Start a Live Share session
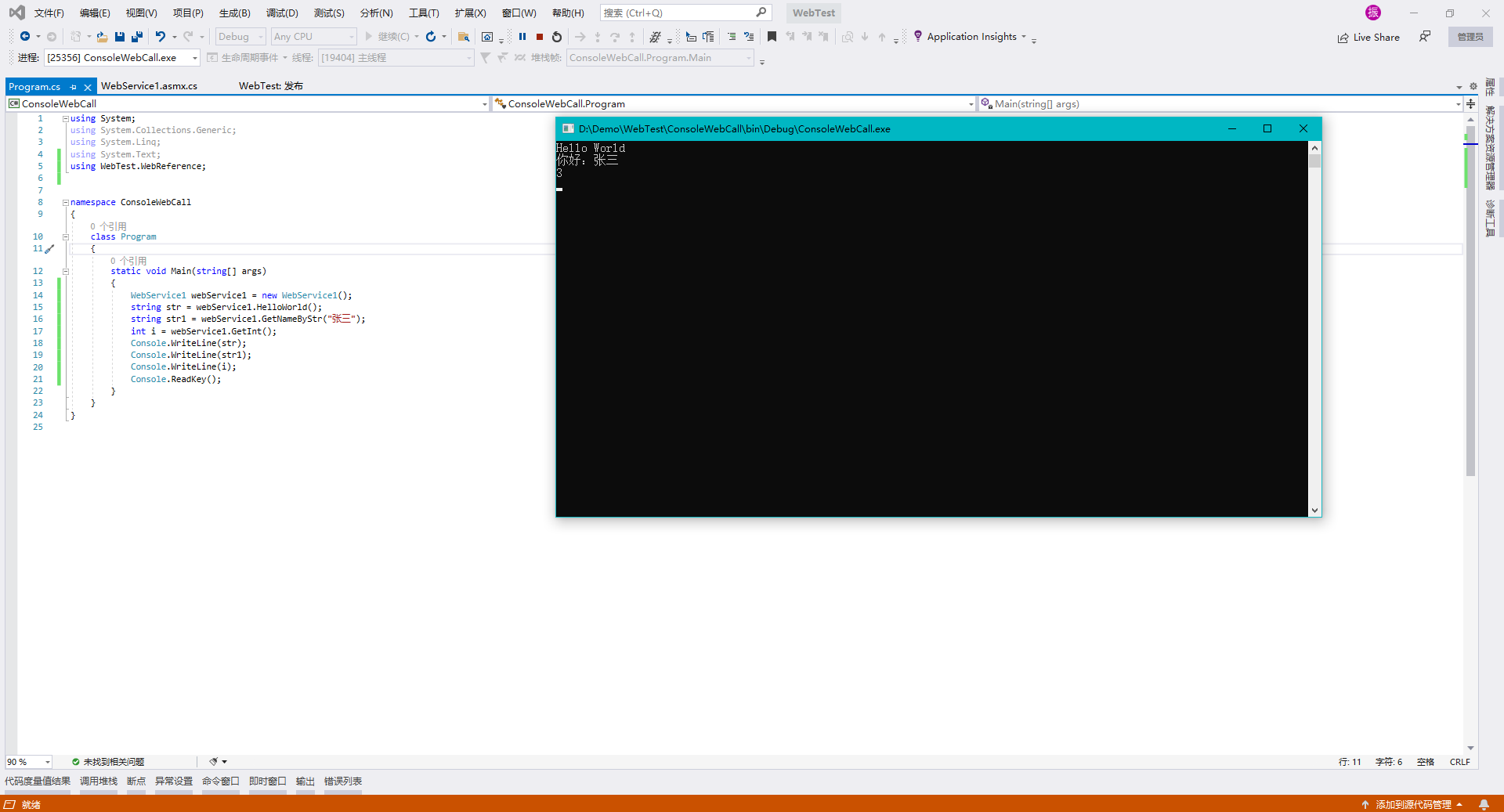Screen dimensions: 1504x812 1368,37
